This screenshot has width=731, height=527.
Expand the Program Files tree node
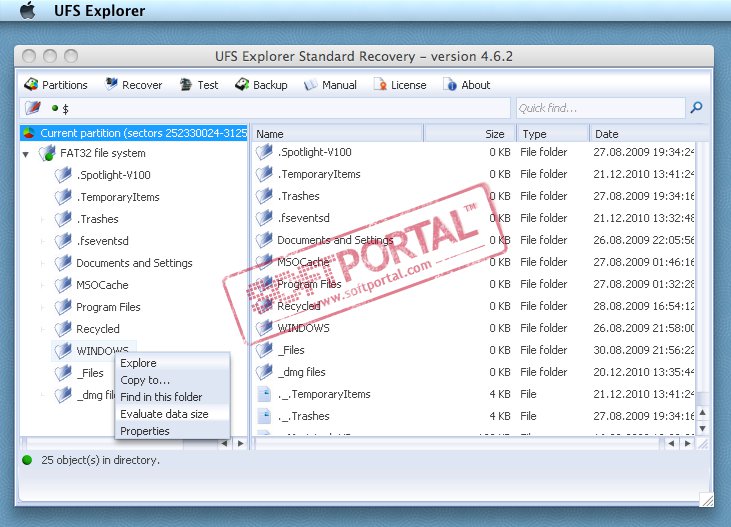point(43,307)
